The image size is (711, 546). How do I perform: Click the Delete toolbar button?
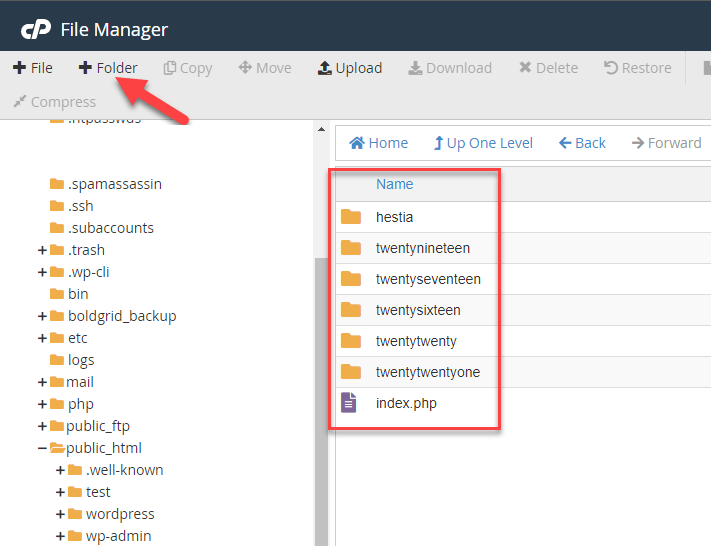(x=548, y=68)
